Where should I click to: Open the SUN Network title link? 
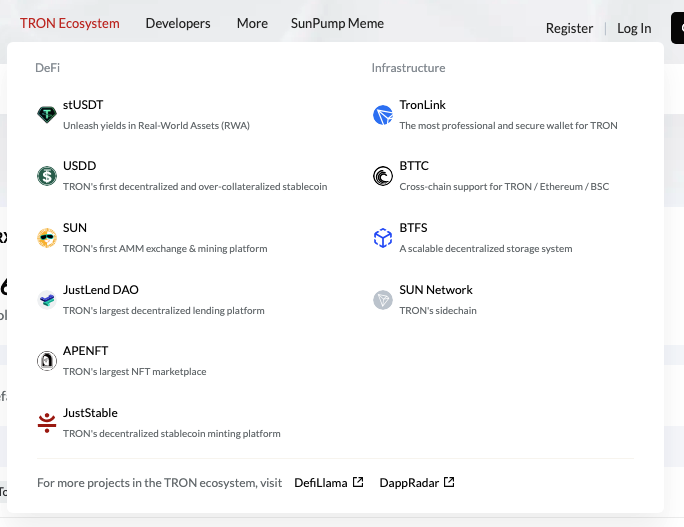pyautogui.click(x=436, y=290)
